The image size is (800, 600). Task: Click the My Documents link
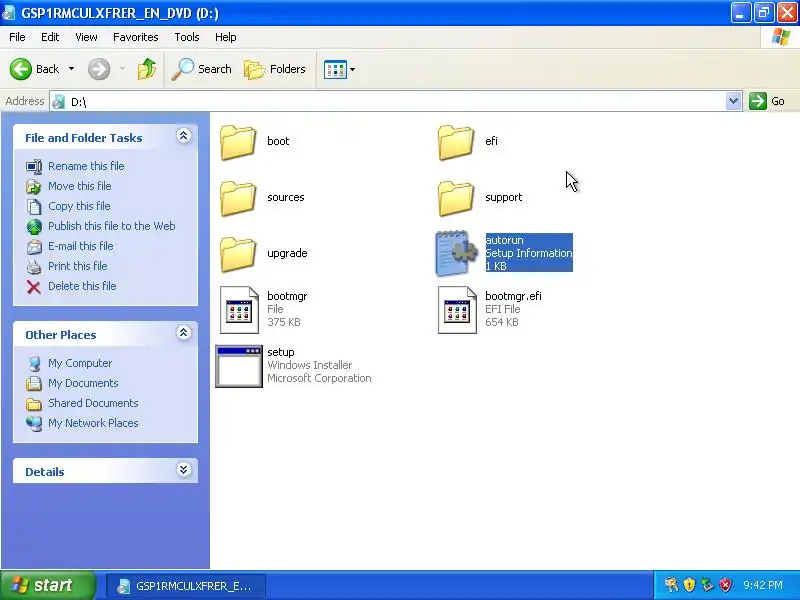(83, 383)
